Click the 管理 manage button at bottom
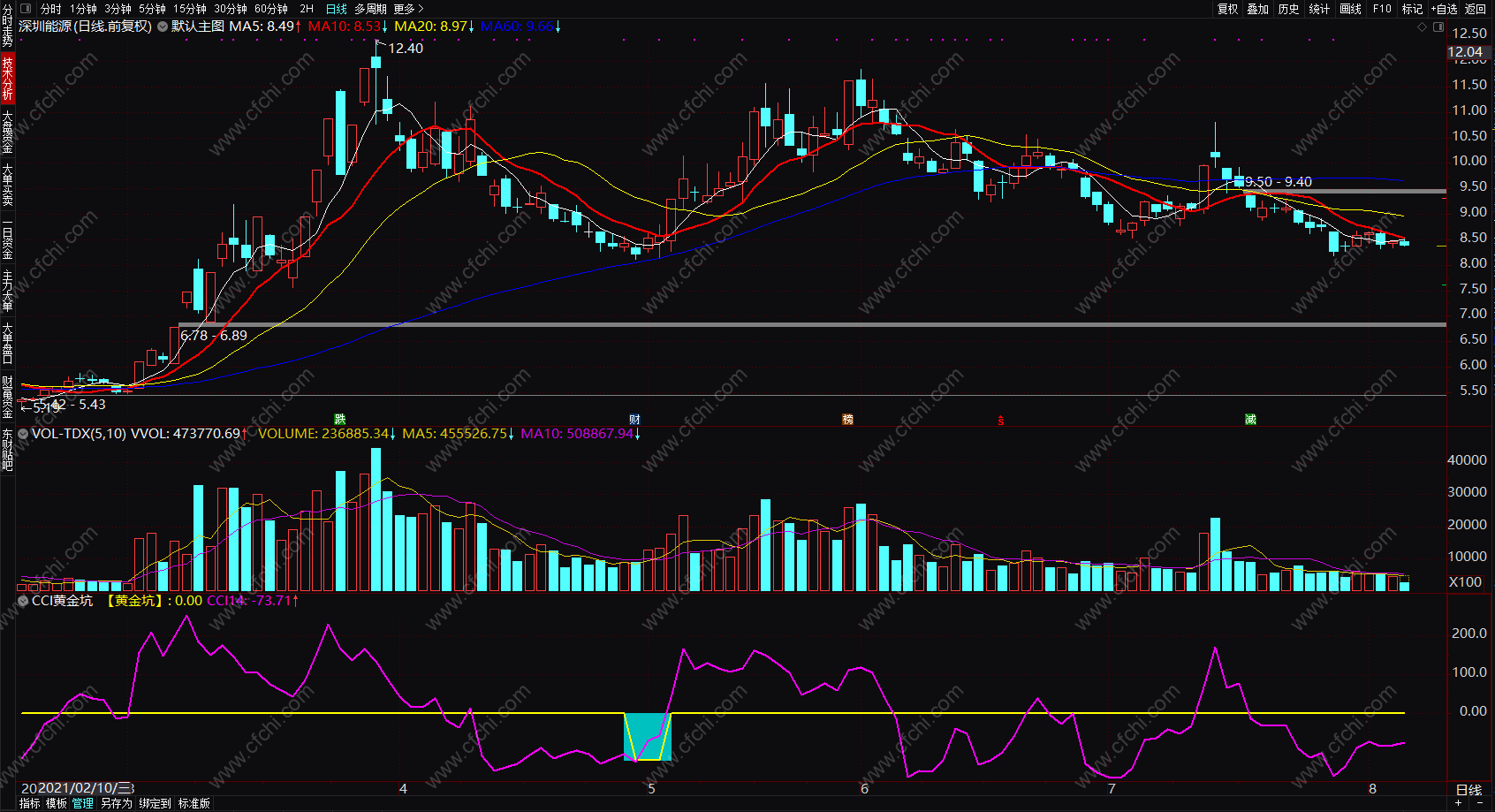 83,803
